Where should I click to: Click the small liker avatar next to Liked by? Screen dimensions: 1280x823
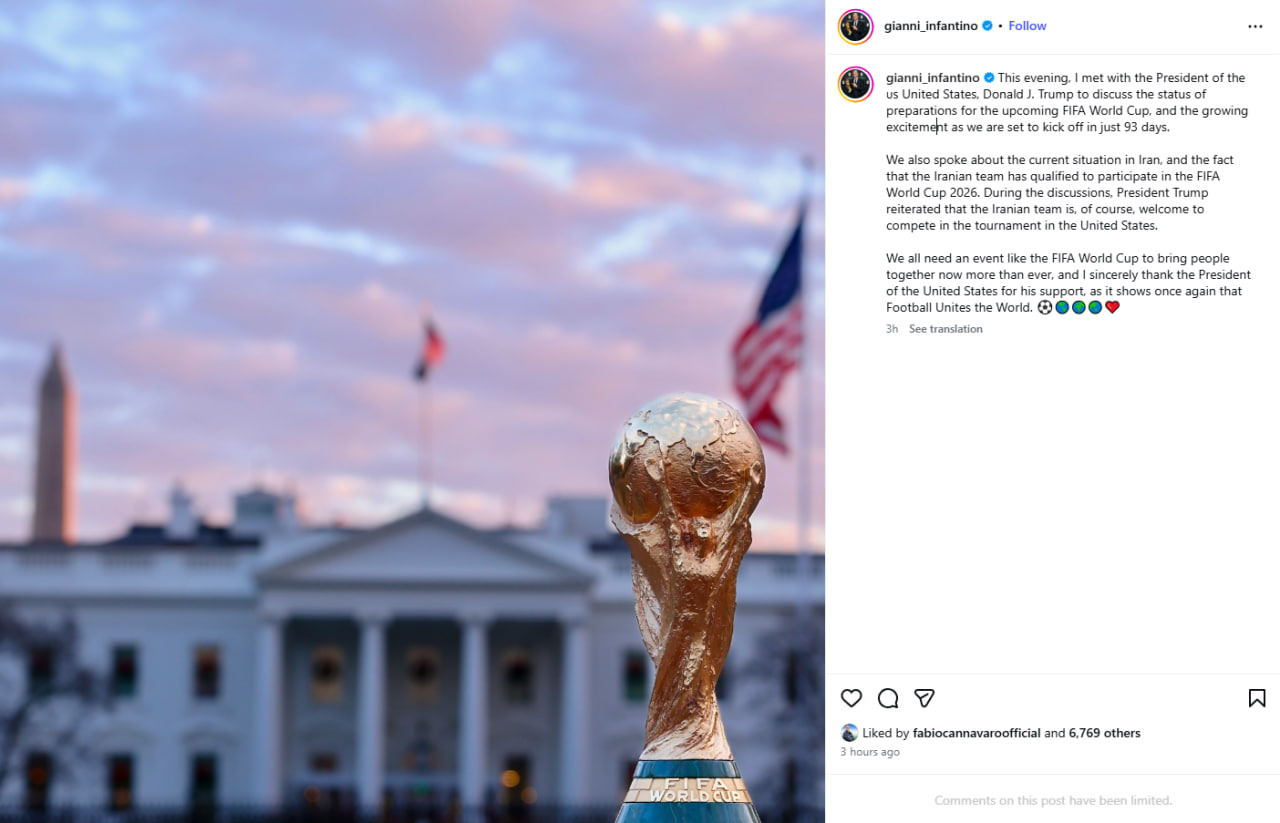point(849,733)
